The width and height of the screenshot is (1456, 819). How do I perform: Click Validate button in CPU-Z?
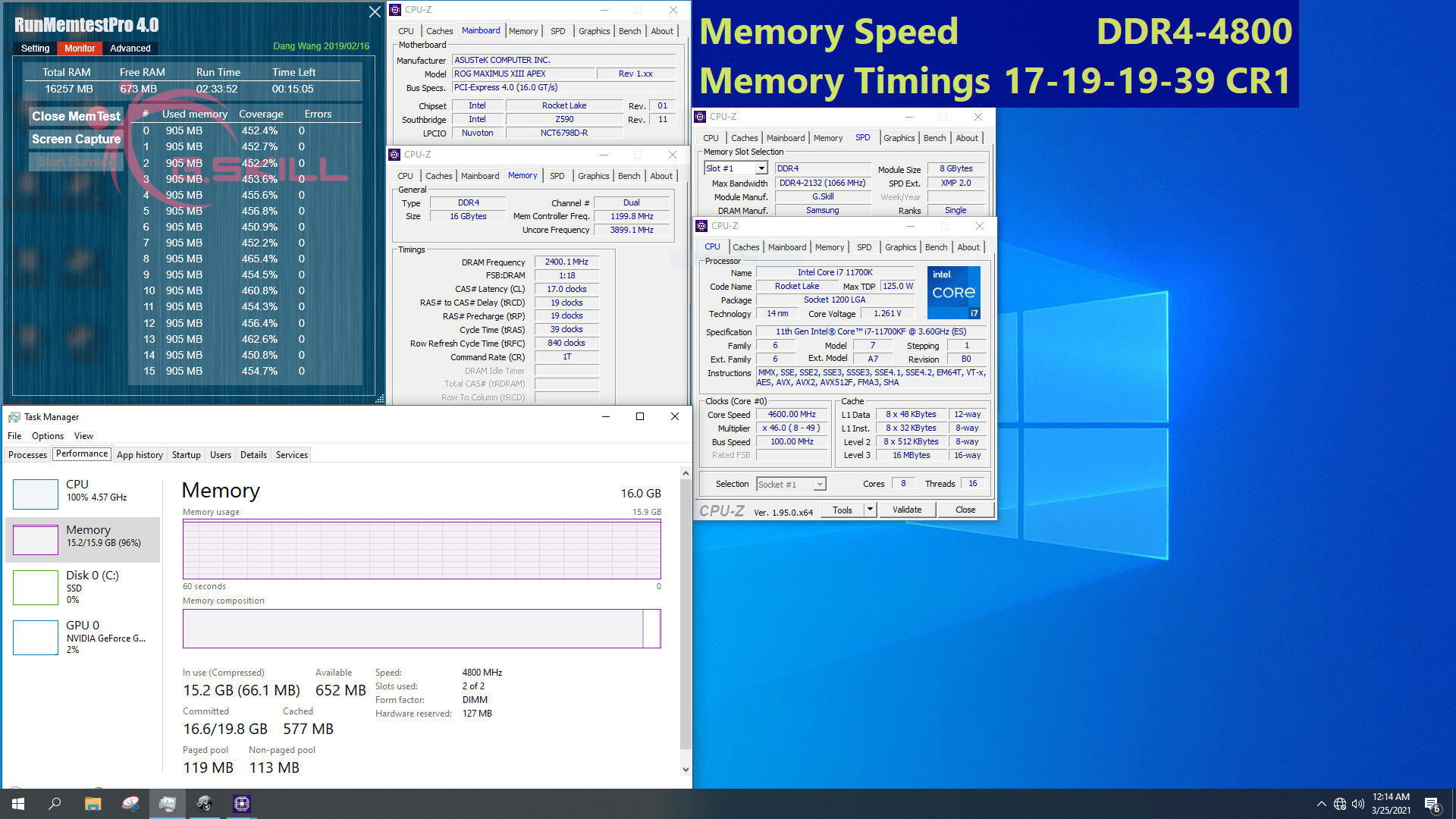click(x=907, y=510)
